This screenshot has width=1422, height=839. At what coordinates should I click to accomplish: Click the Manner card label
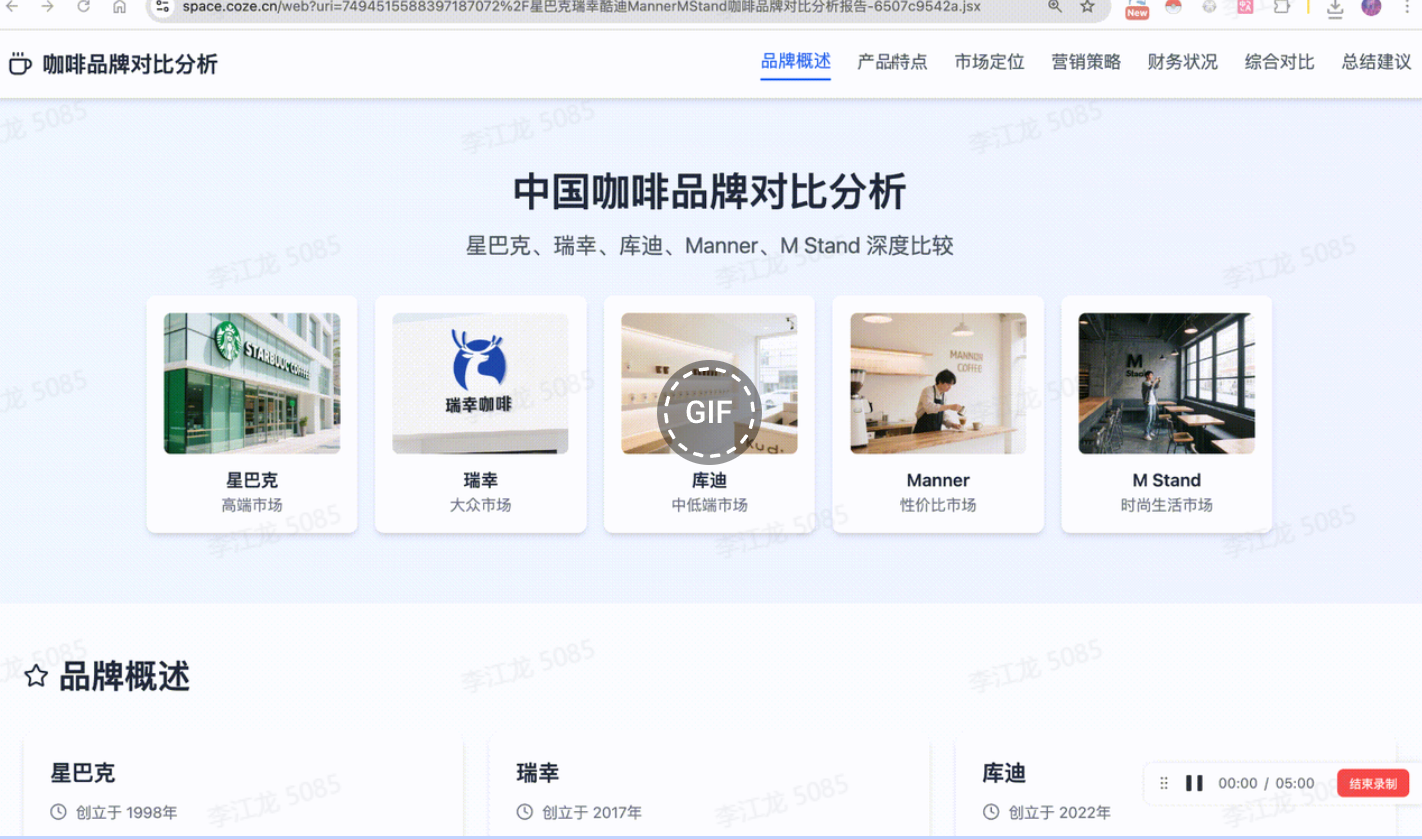click(x=938, y=480)
